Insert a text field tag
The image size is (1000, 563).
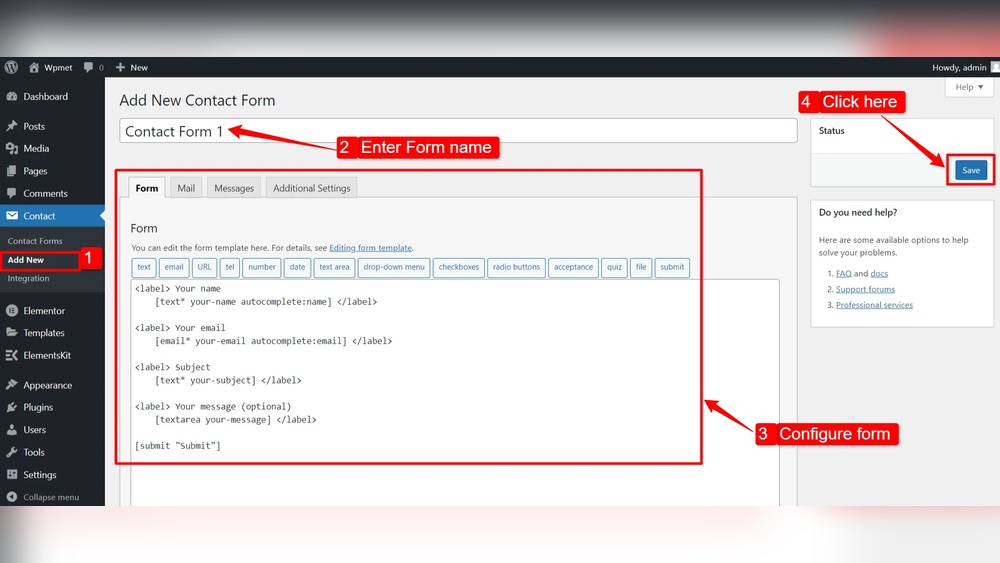144,267
